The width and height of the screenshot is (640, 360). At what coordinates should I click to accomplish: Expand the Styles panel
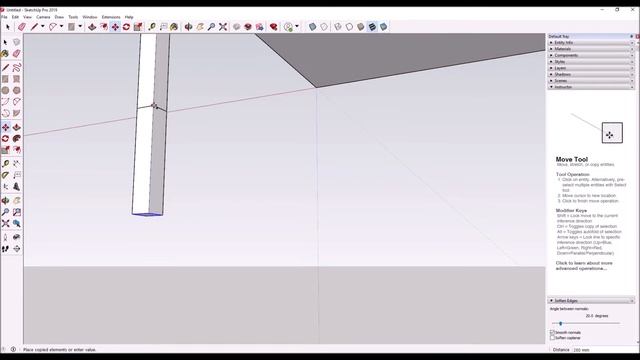[591, 62]
